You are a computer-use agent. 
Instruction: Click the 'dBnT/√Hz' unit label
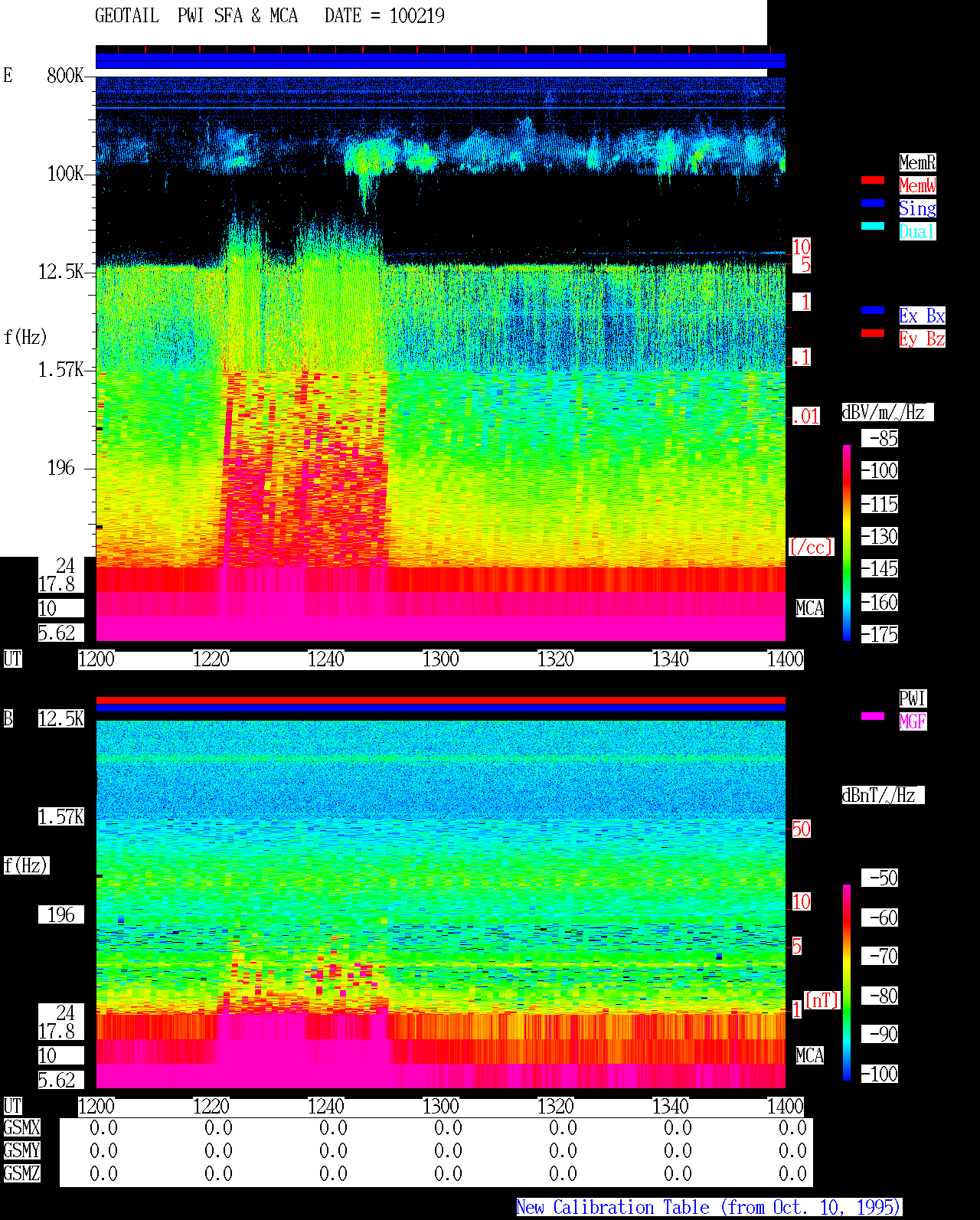[x=883, y=795]
